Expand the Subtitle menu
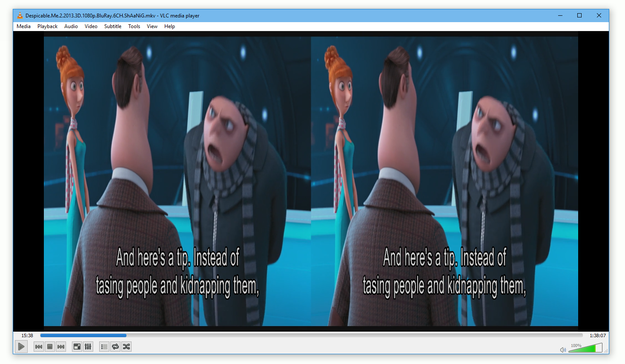Screen dimensions: 625x364 pos(113,26)
